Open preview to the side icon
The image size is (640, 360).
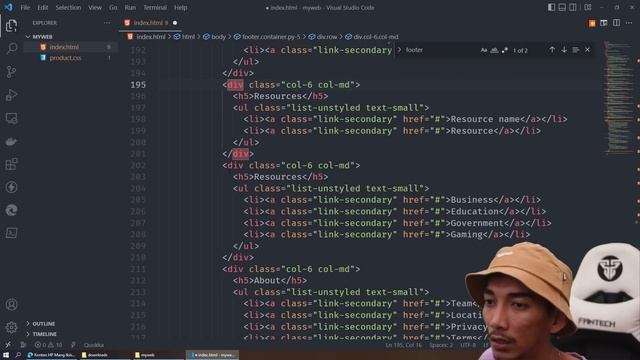(604, 23)
